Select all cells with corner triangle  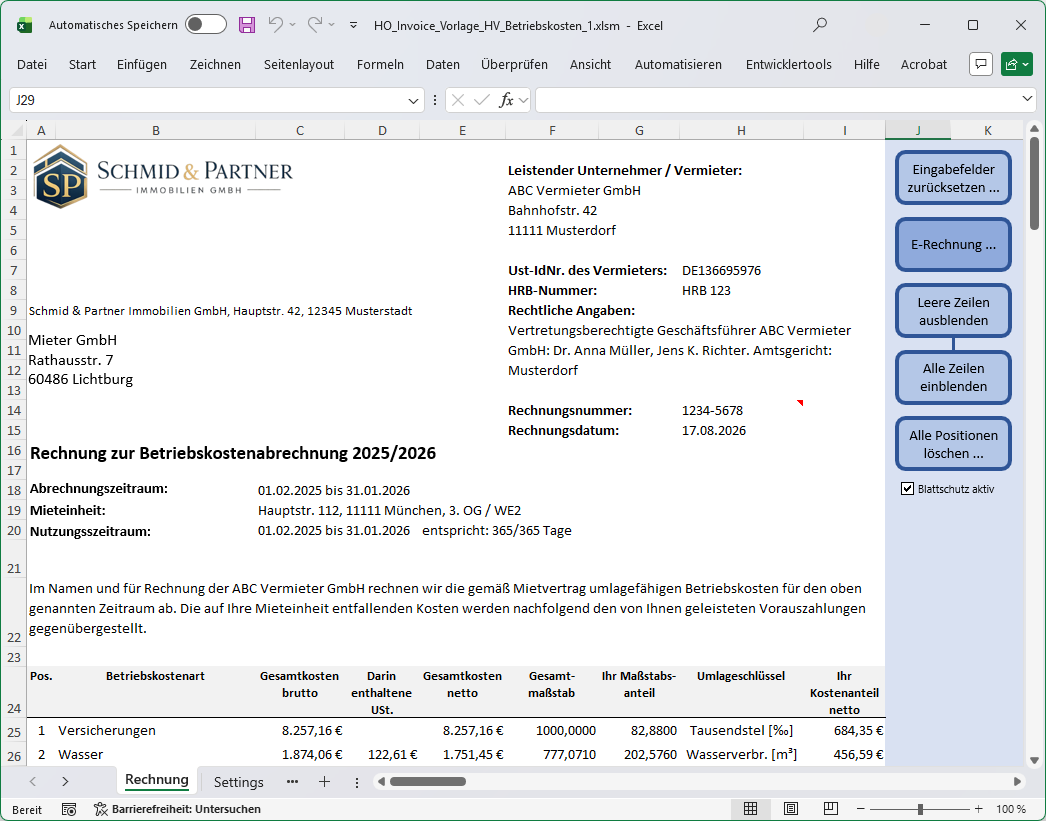pos(17,131)
